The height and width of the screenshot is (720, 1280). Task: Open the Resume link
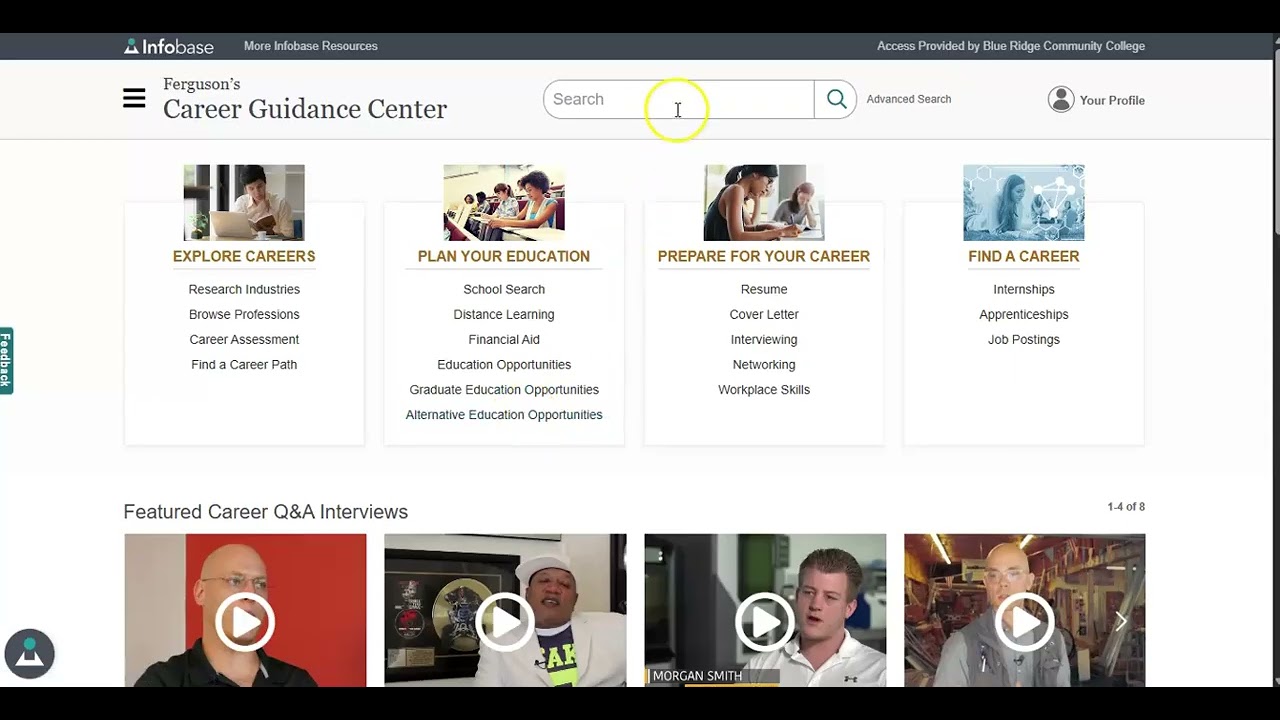click(x=764, y=289)
